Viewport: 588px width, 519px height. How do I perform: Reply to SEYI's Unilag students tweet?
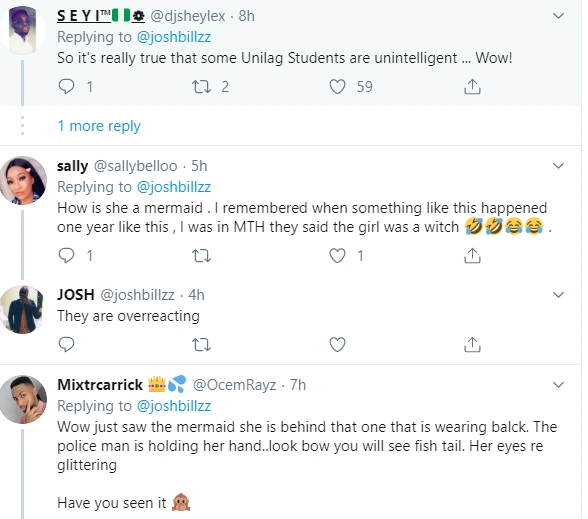coord(66,87)
